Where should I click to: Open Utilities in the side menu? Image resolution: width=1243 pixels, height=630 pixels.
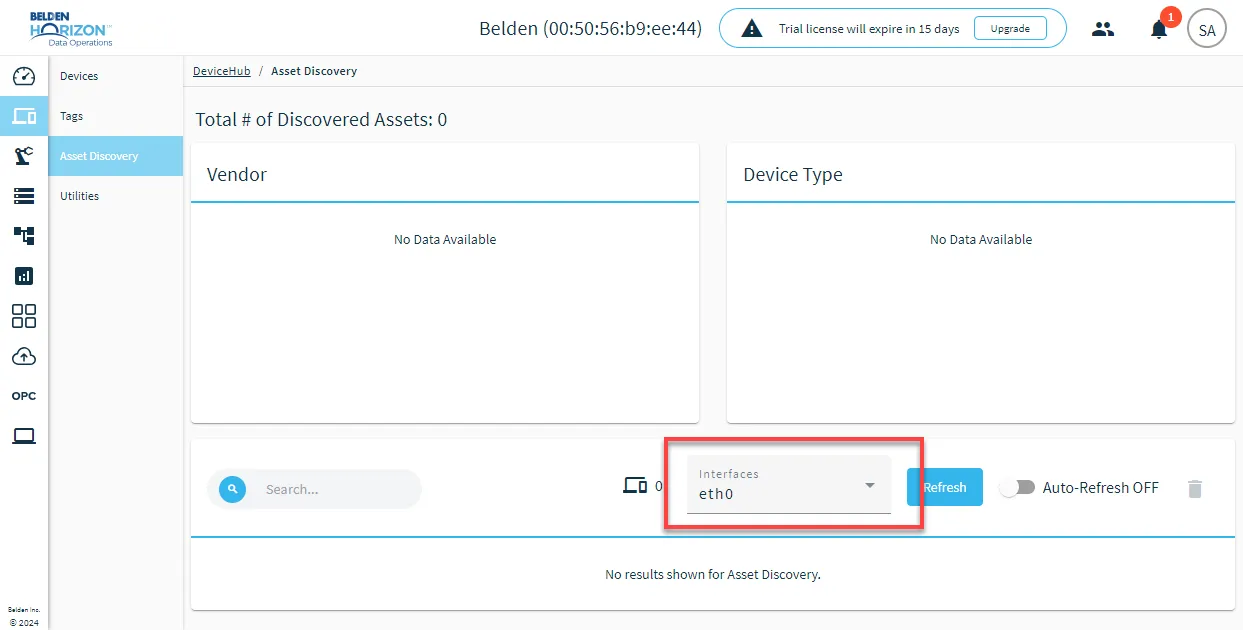pyautogui.click(x=116, y=196)
